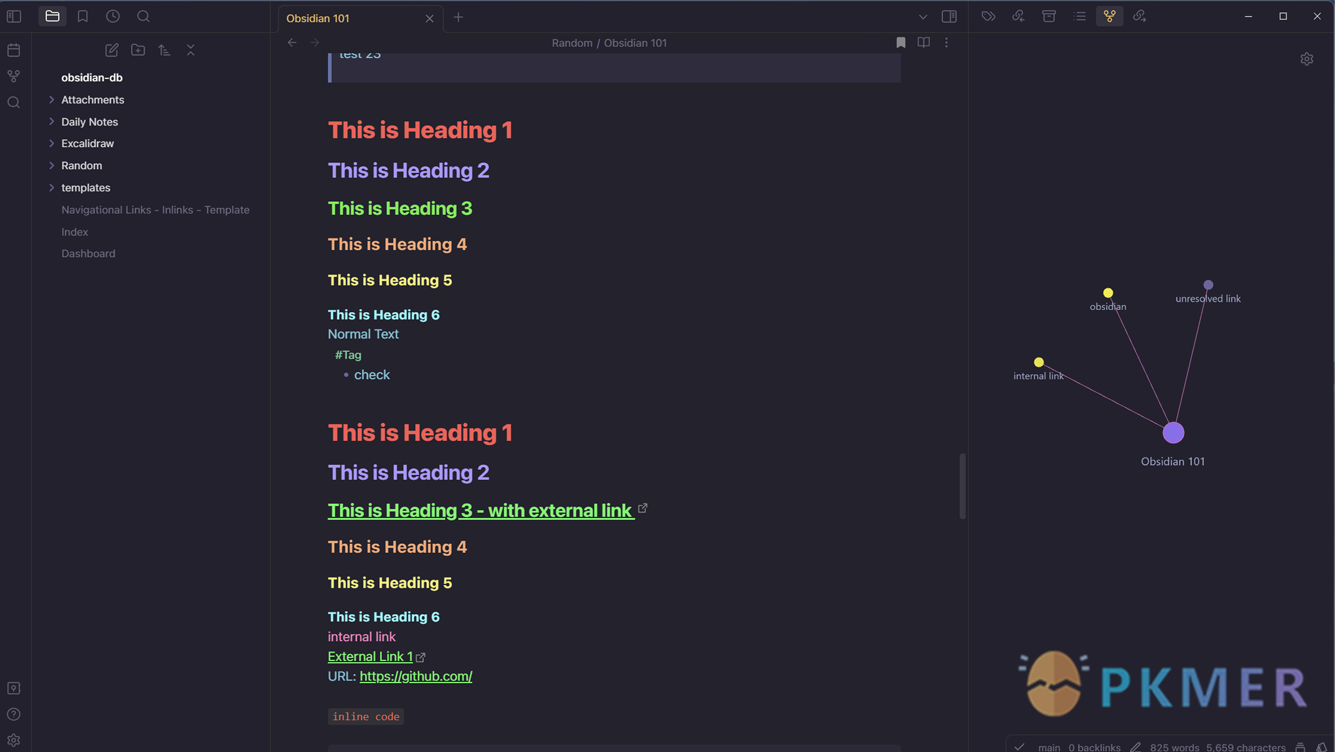Open the recent files clock icon
1335x752 pixels.
click(x=113, y=16)
